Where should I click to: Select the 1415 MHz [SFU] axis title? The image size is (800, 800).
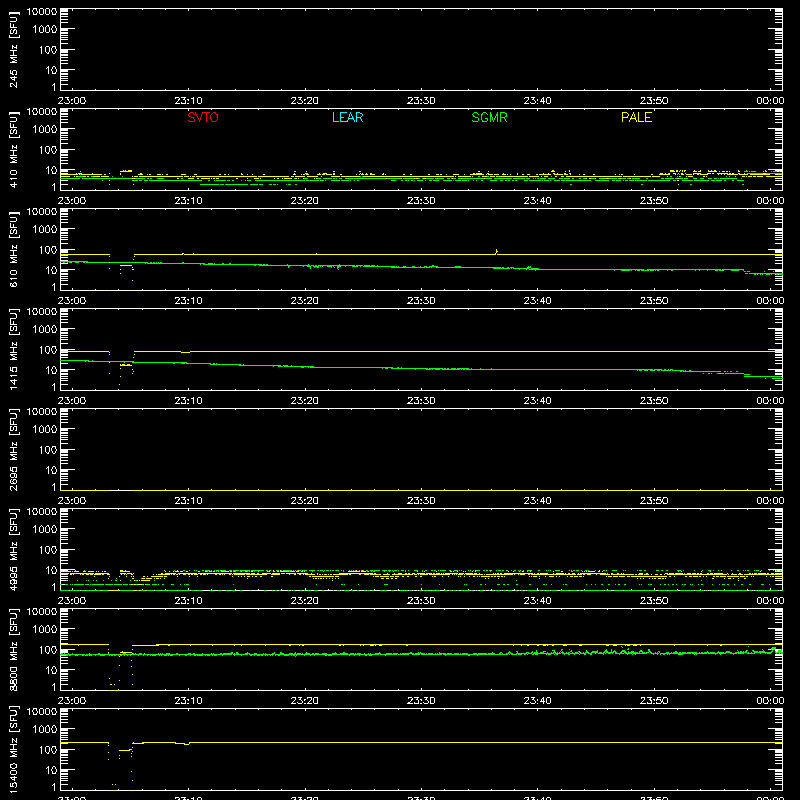(x=13, y=349)
